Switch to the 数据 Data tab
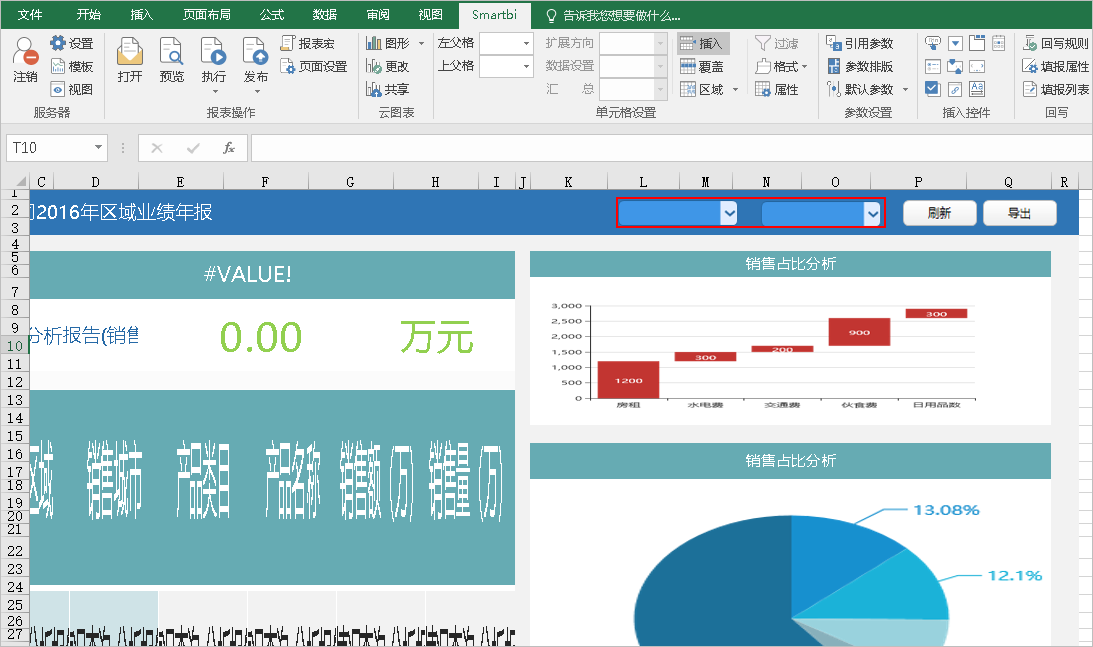The width and height of the screenshot is (1093, 647). [325, 15]
